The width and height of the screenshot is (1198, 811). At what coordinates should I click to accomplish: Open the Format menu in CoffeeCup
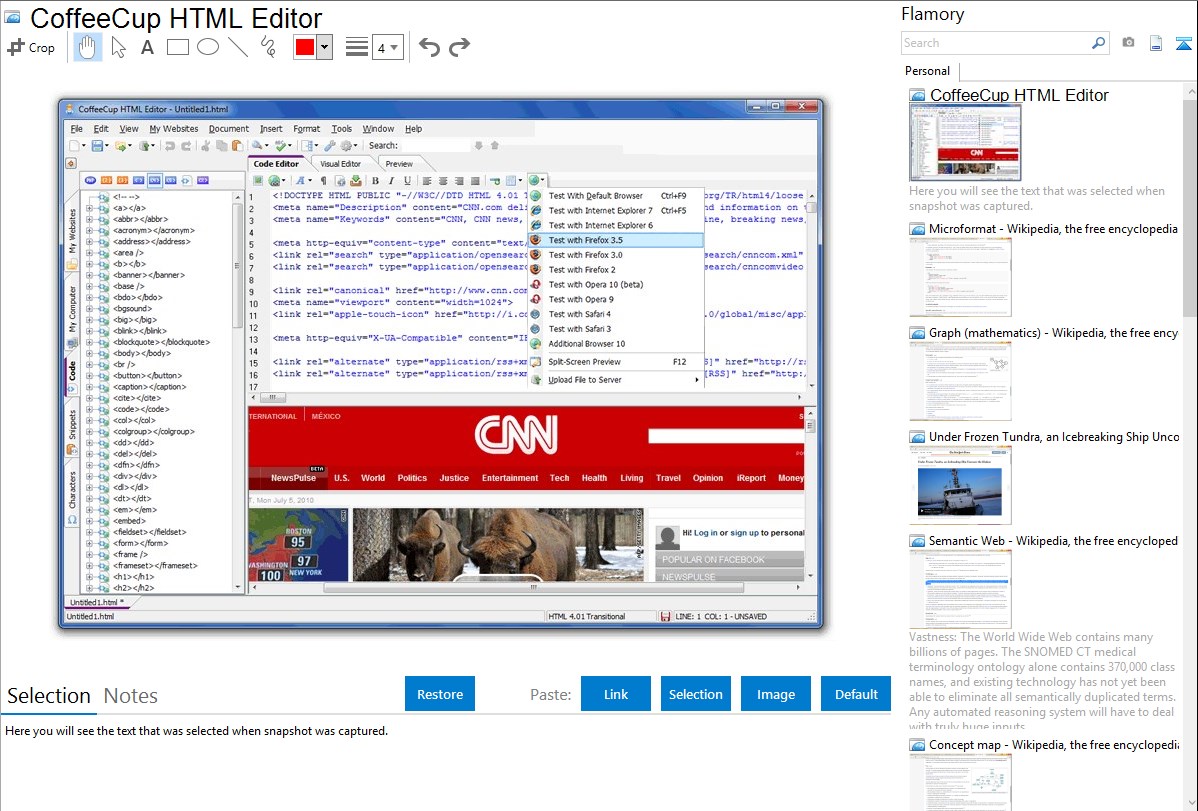306,128
